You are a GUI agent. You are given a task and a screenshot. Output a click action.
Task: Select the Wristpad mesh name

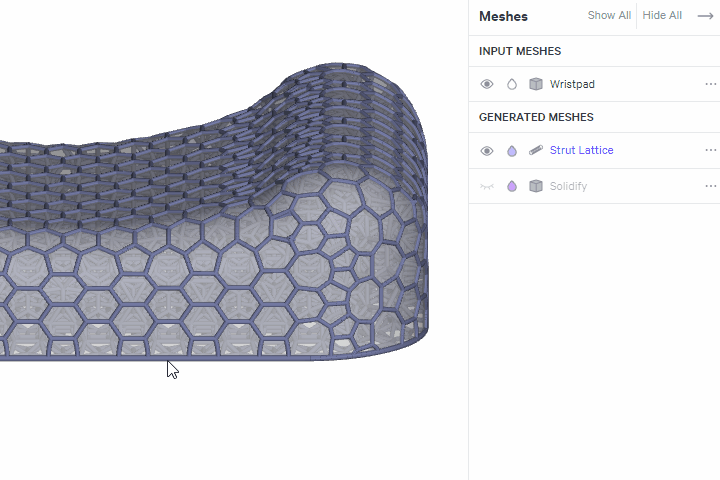[x=572, y=84]
